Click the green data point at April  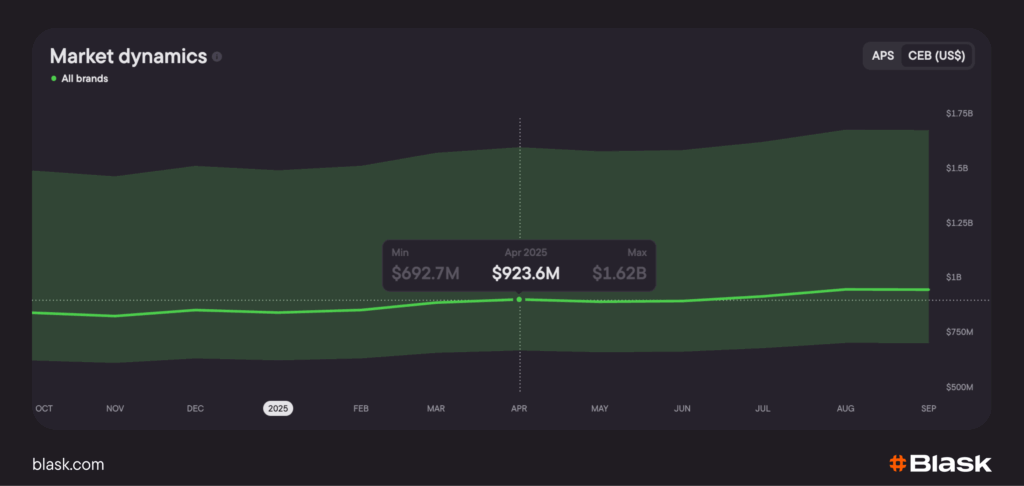tap(519, 299)
